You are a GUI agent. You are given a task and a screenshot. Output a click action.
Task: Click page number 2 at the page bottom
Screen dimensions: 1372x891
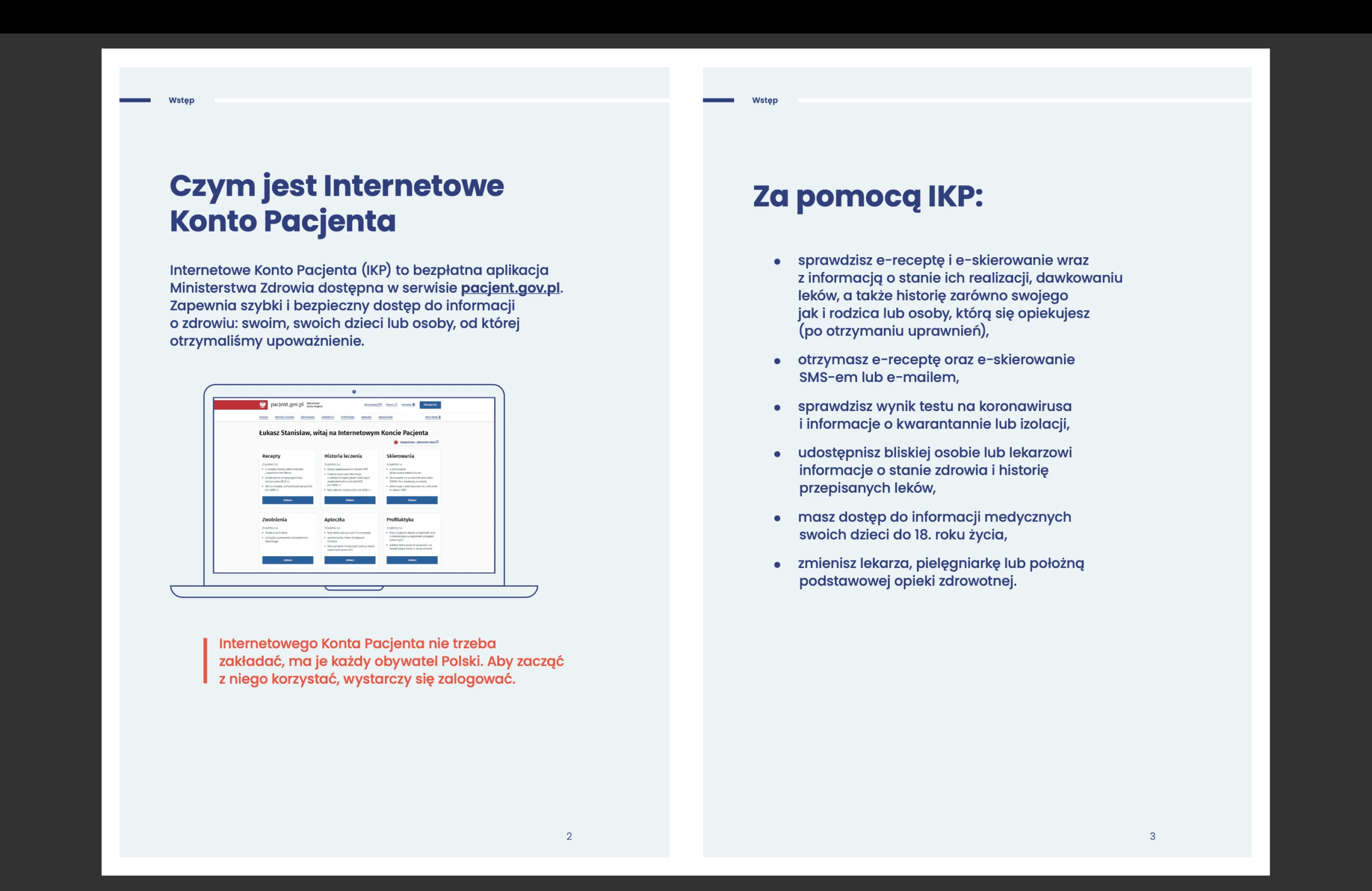pyautogui.click(x=569, y=836)
